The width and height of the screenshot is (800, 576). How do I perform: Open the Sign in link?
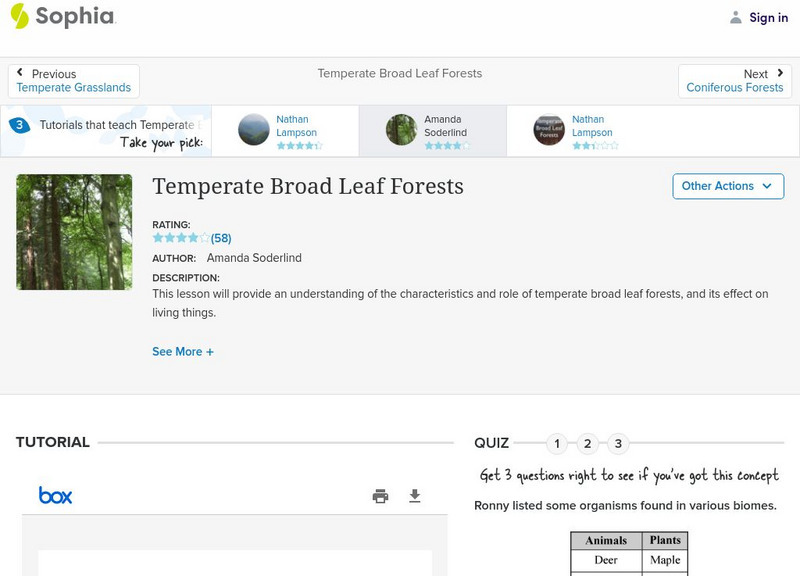pyautogui.click(x=768, y=17)
